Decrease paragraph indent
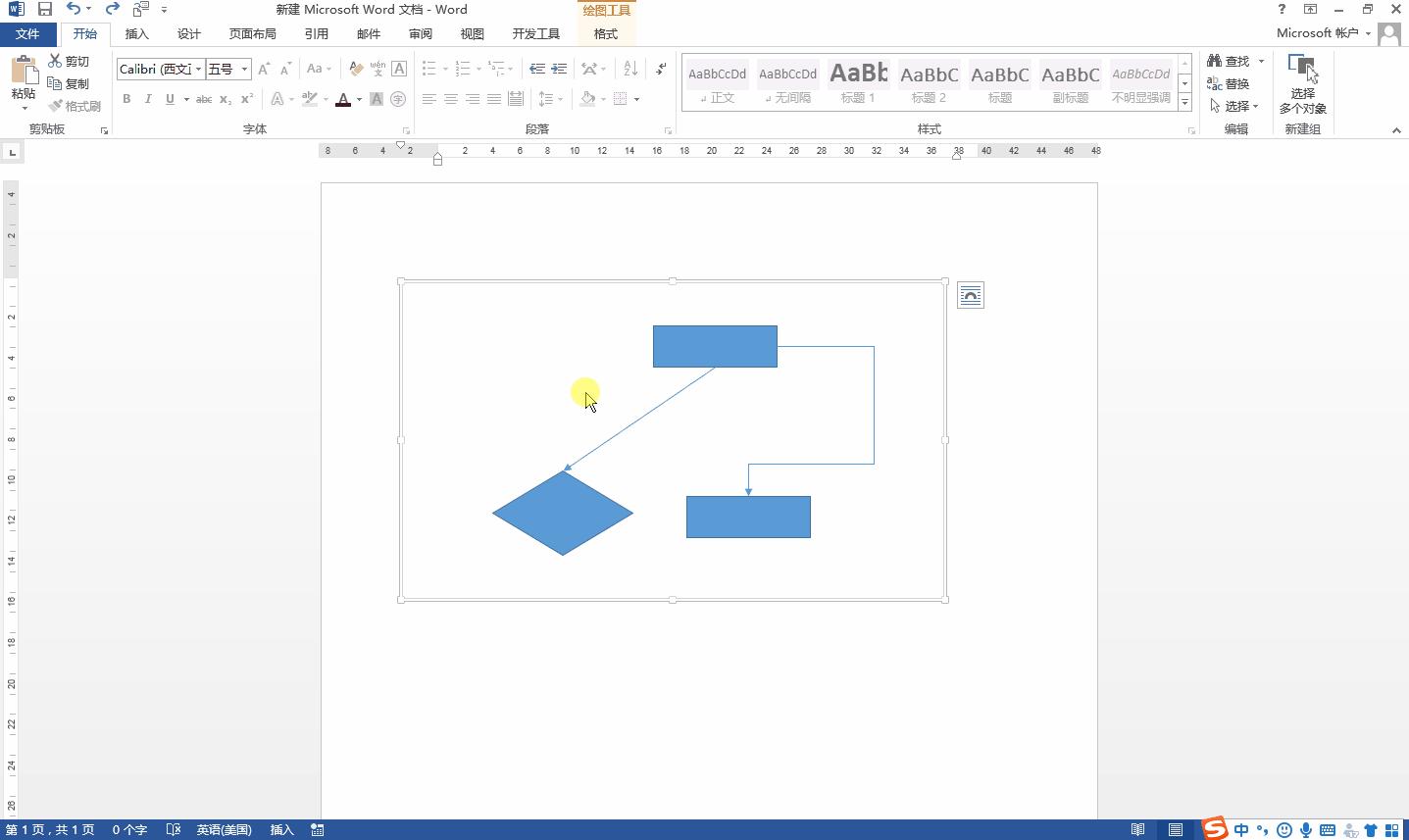Screen dimensions: 1409x840 pyautogui.click(x=537, y=69)
